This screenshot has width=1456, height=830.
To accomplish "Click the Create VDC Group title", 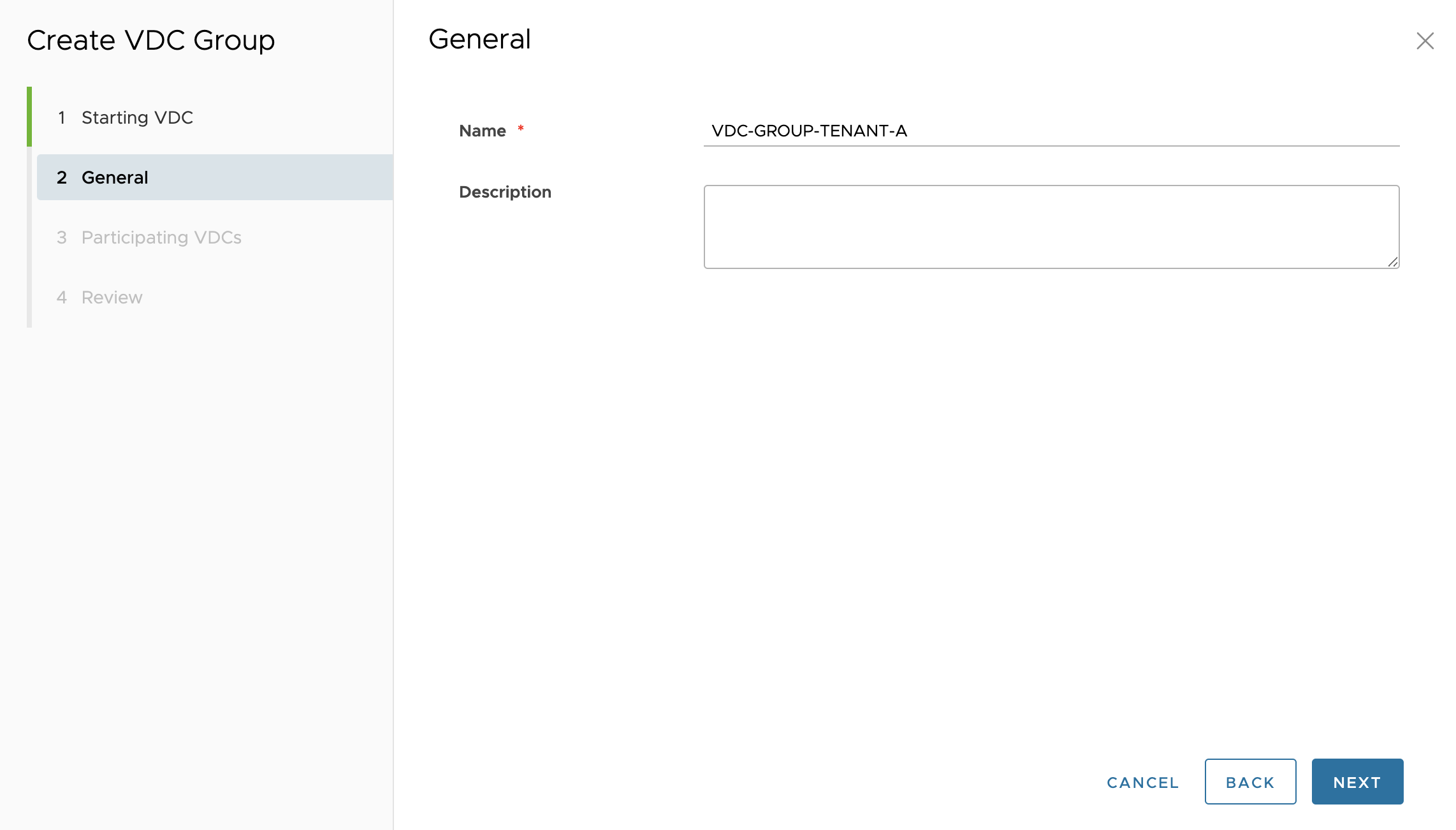I will (x=151, y=41).
